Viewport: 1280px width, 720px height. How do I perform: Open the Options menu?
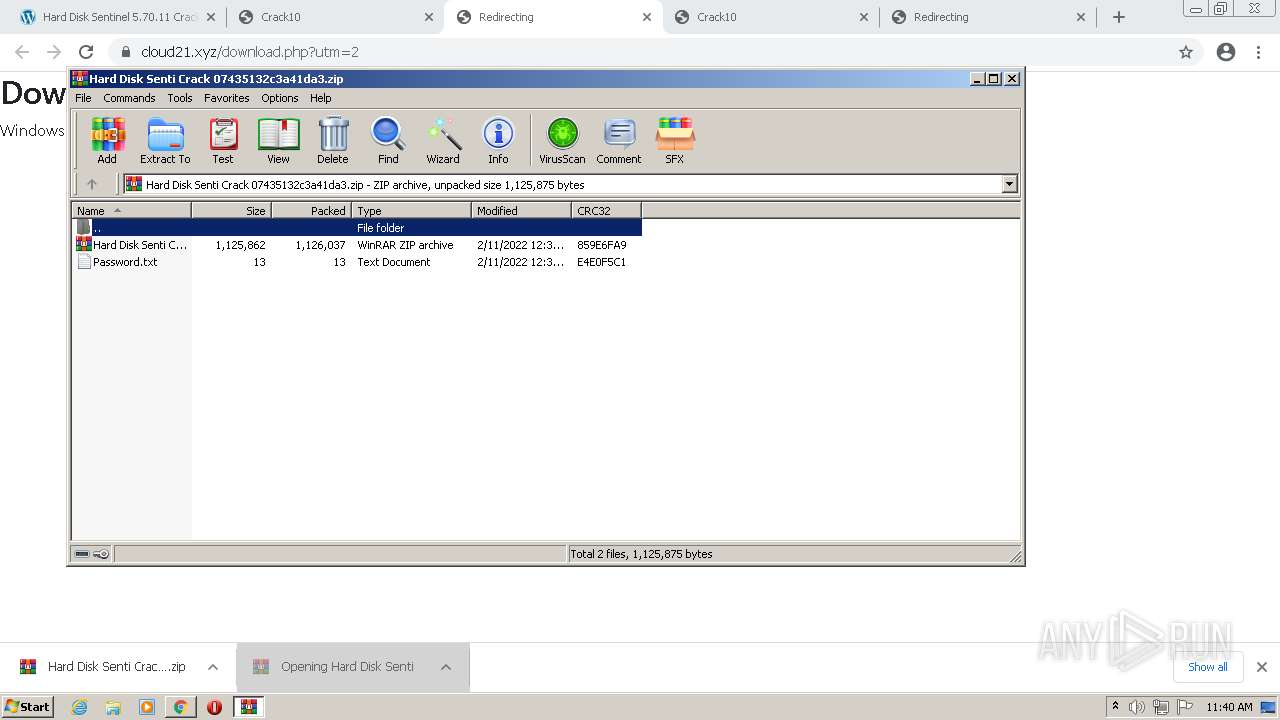point(280,98)
